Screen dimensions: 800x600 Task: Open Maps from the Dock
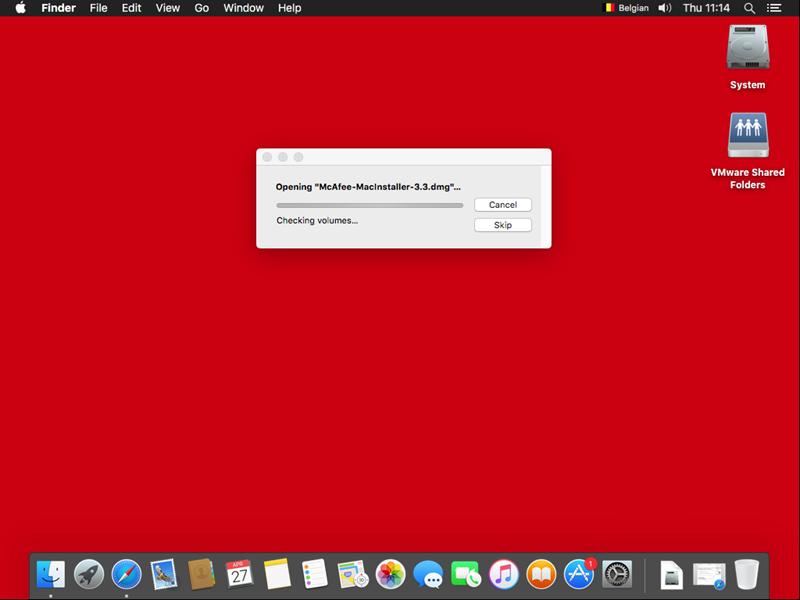(353, 574)
